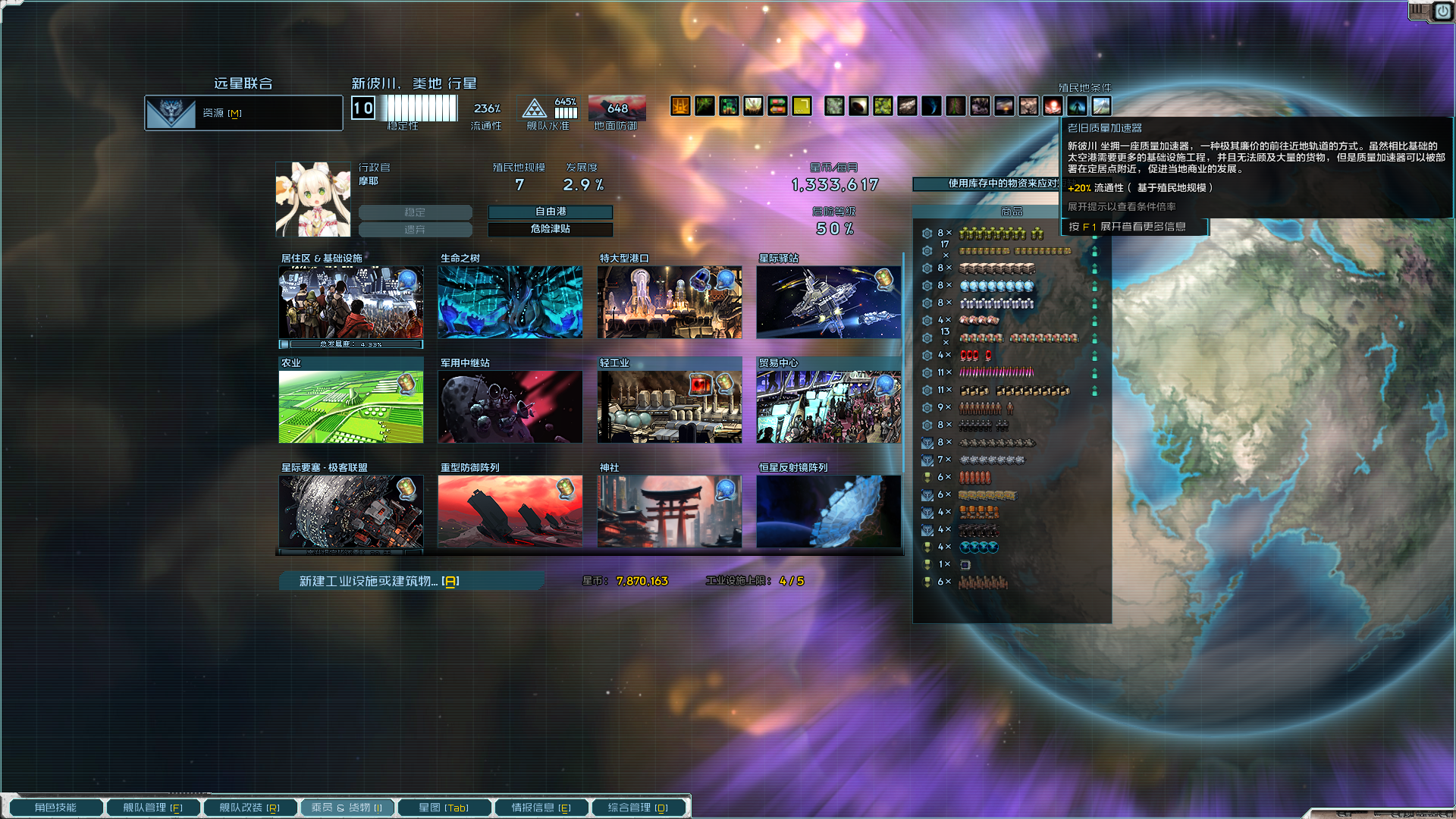1456x819 pixels.
Task: Enable 危险津贴 for the colony
Action: pos(551,229)
